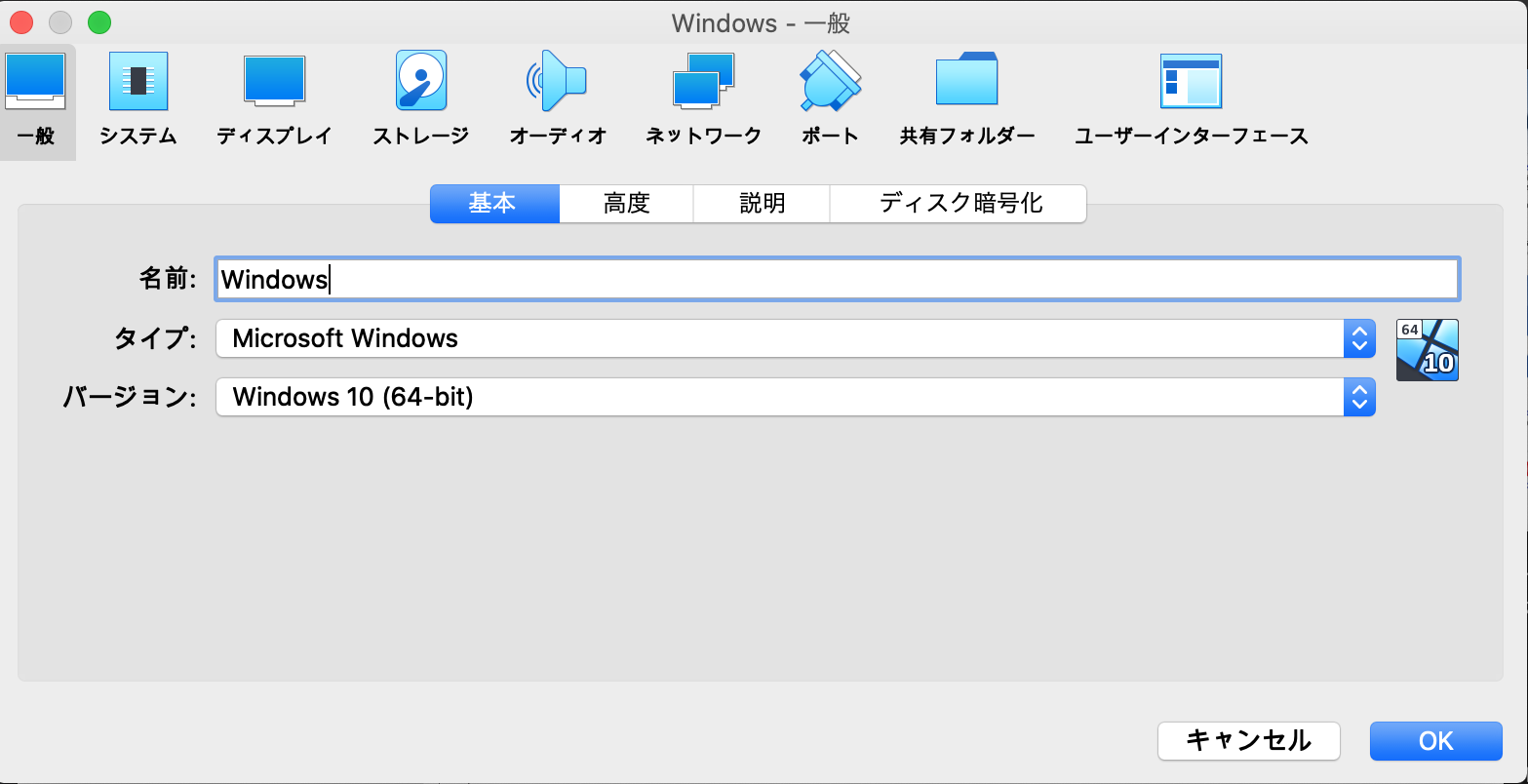Click the Windows 10 64-bit OS thumbnail icon
Screen dimensions: 1528x784
click(x=1427, y=349)
